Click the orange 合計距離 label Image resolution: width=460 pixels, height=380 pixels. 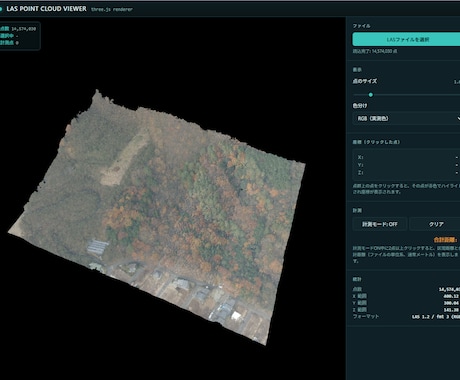click(445, 240)
